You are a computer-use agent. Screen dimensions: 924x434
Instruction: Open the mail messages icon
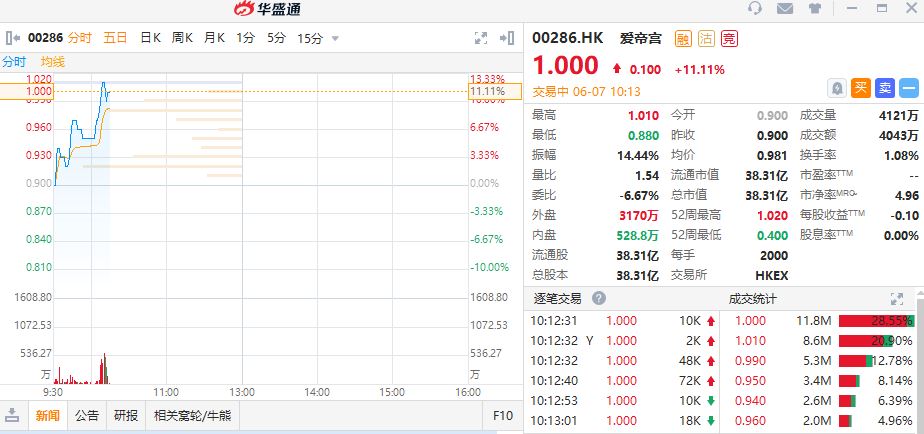coord(784,8)
